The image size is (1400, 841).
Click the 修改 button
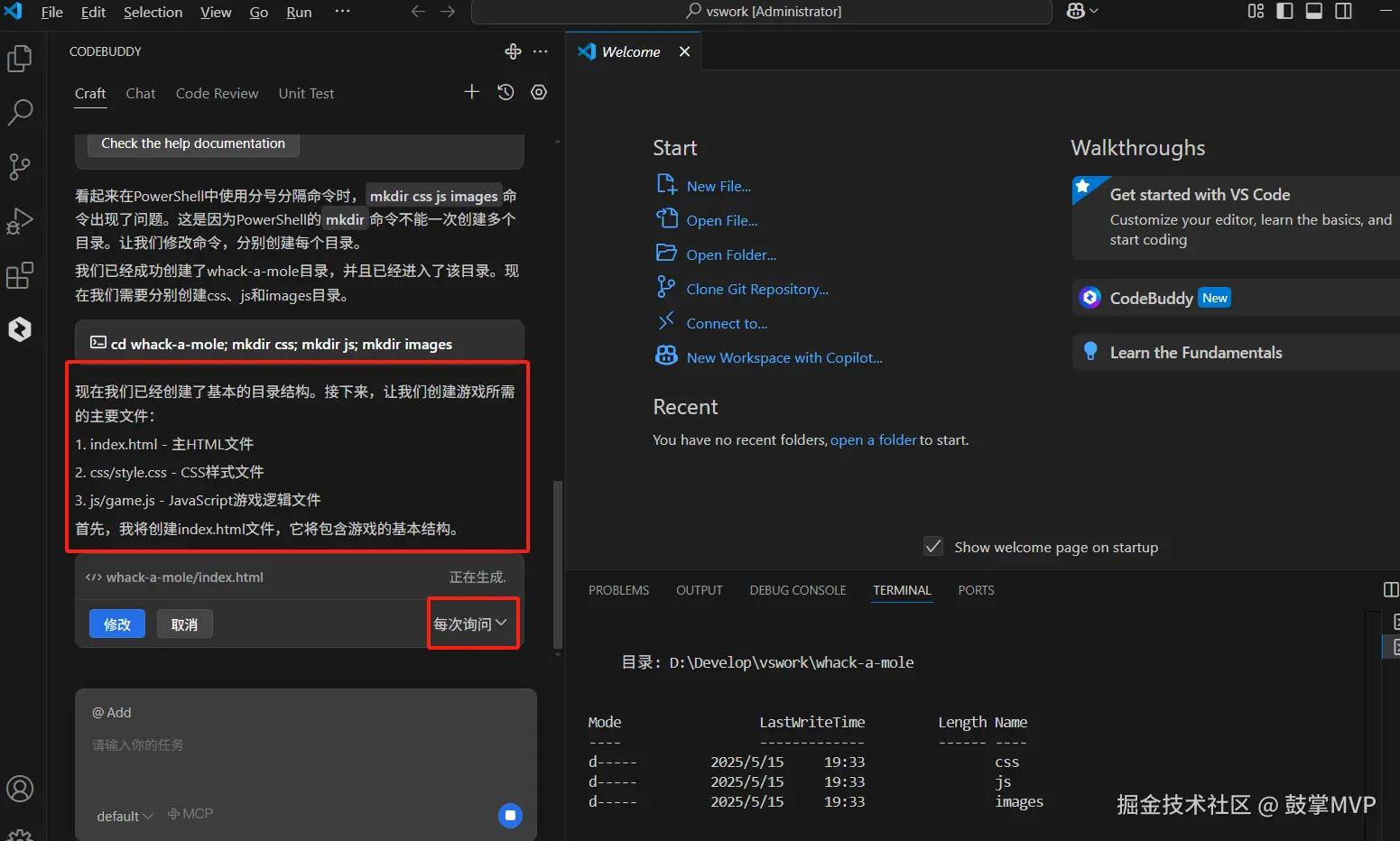point(117,624)
